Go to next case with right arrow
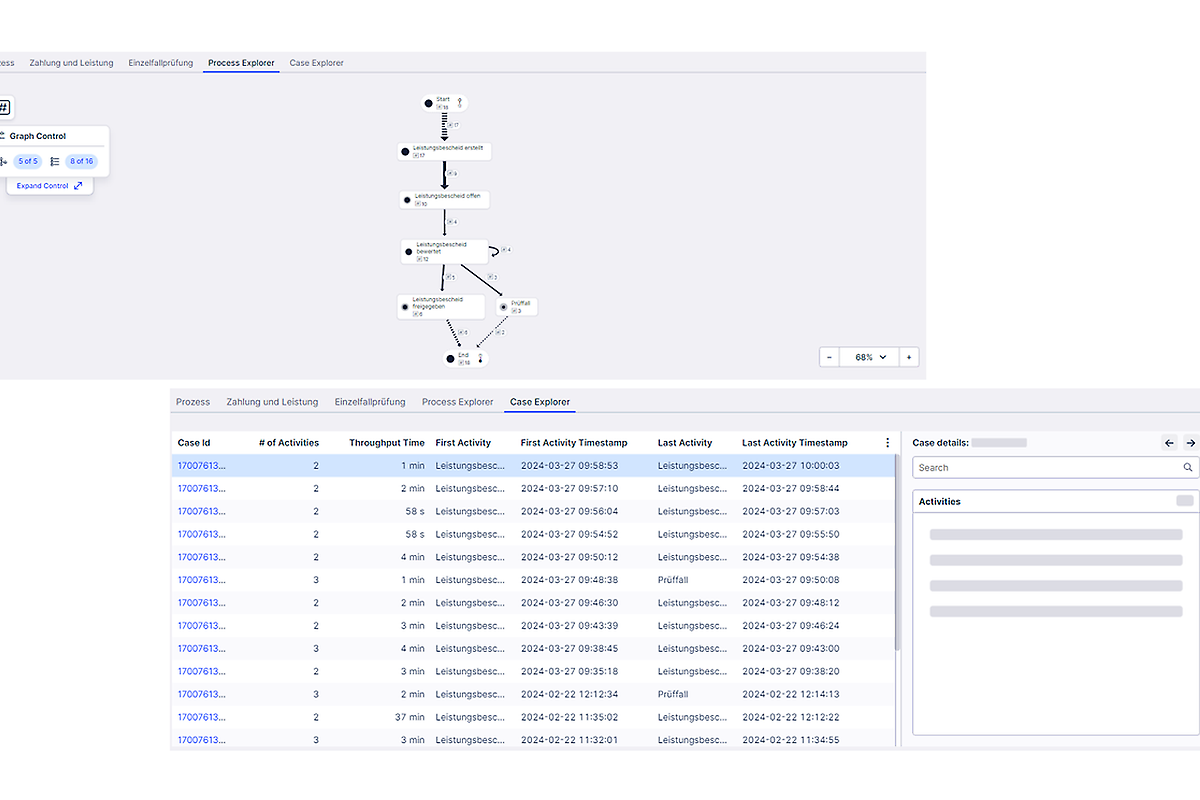The image size is (1200, 800). tap(1190, 442)
